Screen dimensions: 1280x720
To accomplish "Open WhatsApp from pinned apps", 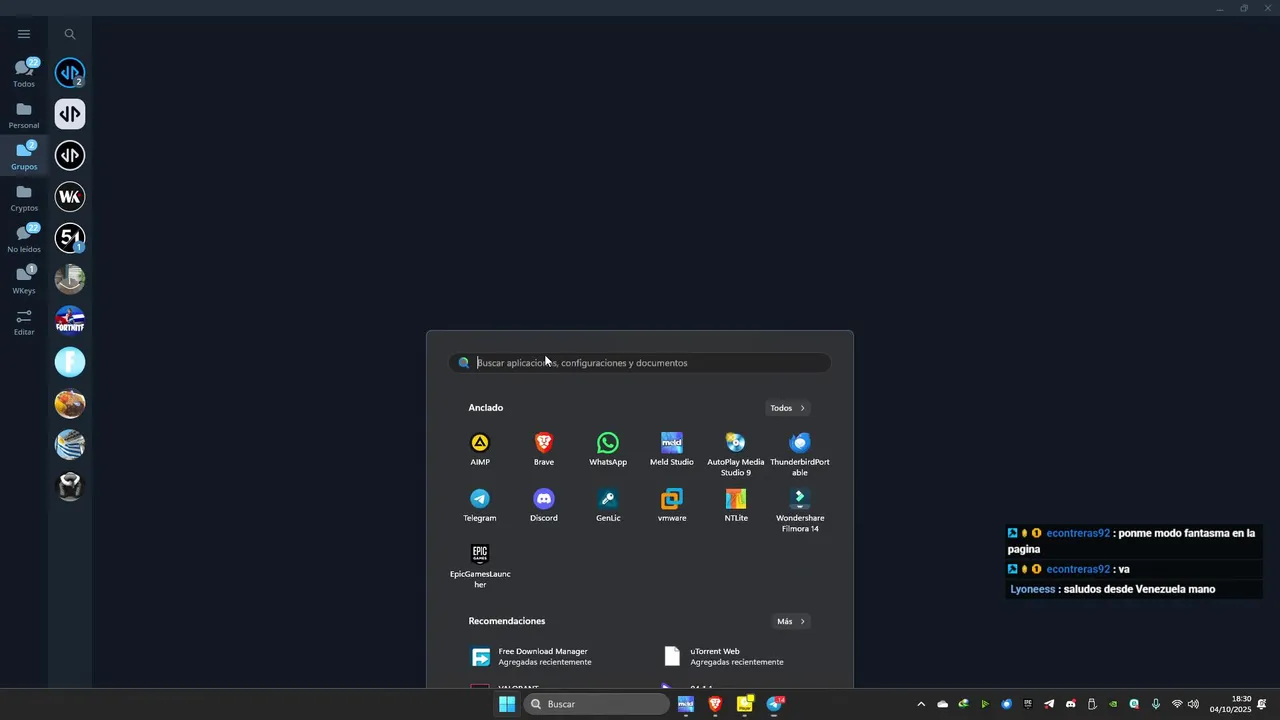I will tap(608, 449).
